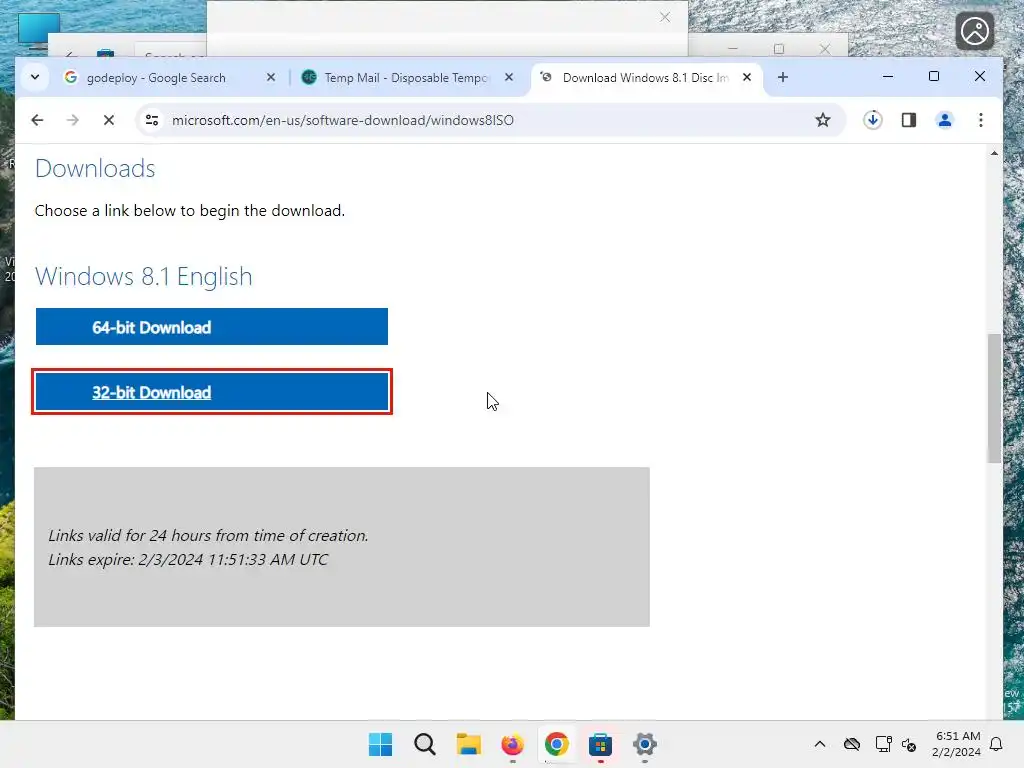The width and height of the screenshot is (1024, 768).
Task: Open a new tab
Action: coord(782,77)
